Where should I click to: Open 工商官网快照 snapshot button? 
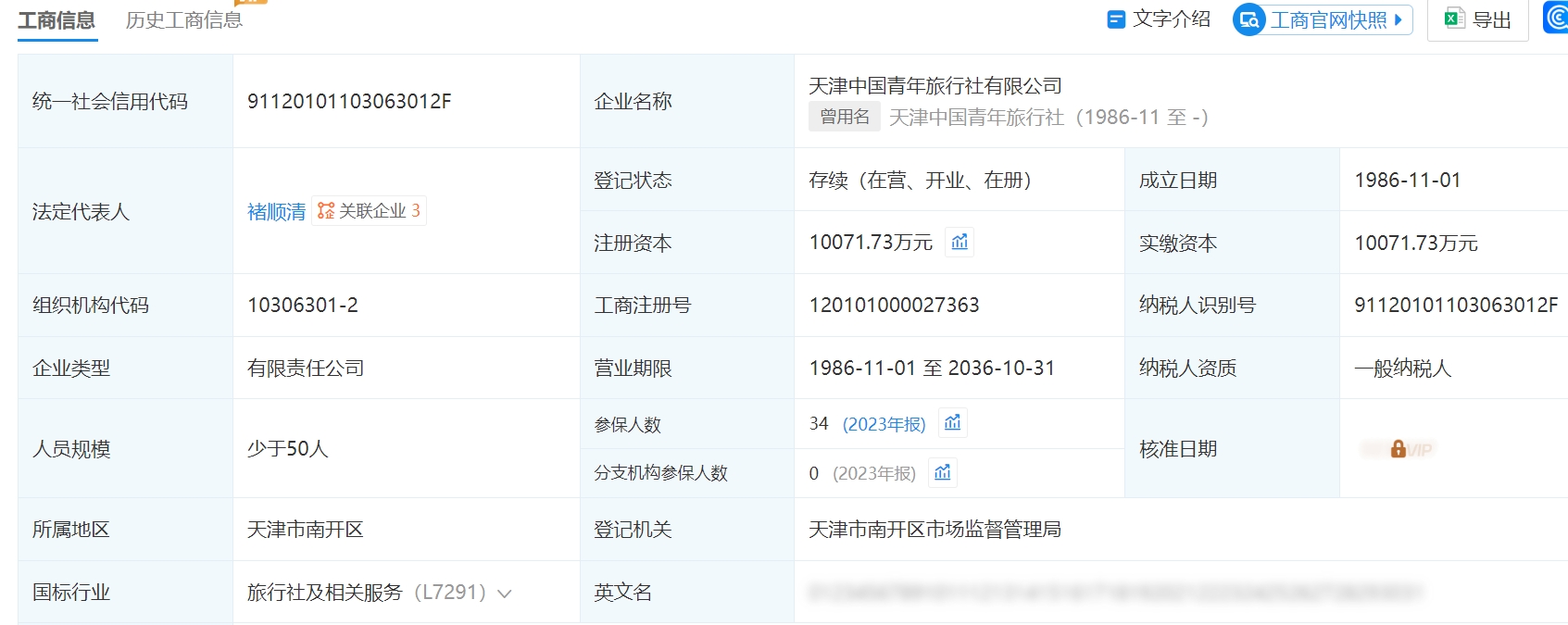pos(1323,19)
